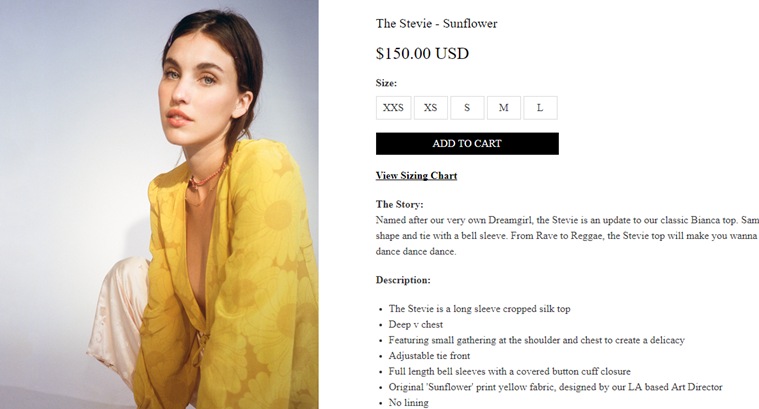Viewport: 759px width, 409px height.
Task: Click the ADD TO CART button
Action: coord(467,144)
